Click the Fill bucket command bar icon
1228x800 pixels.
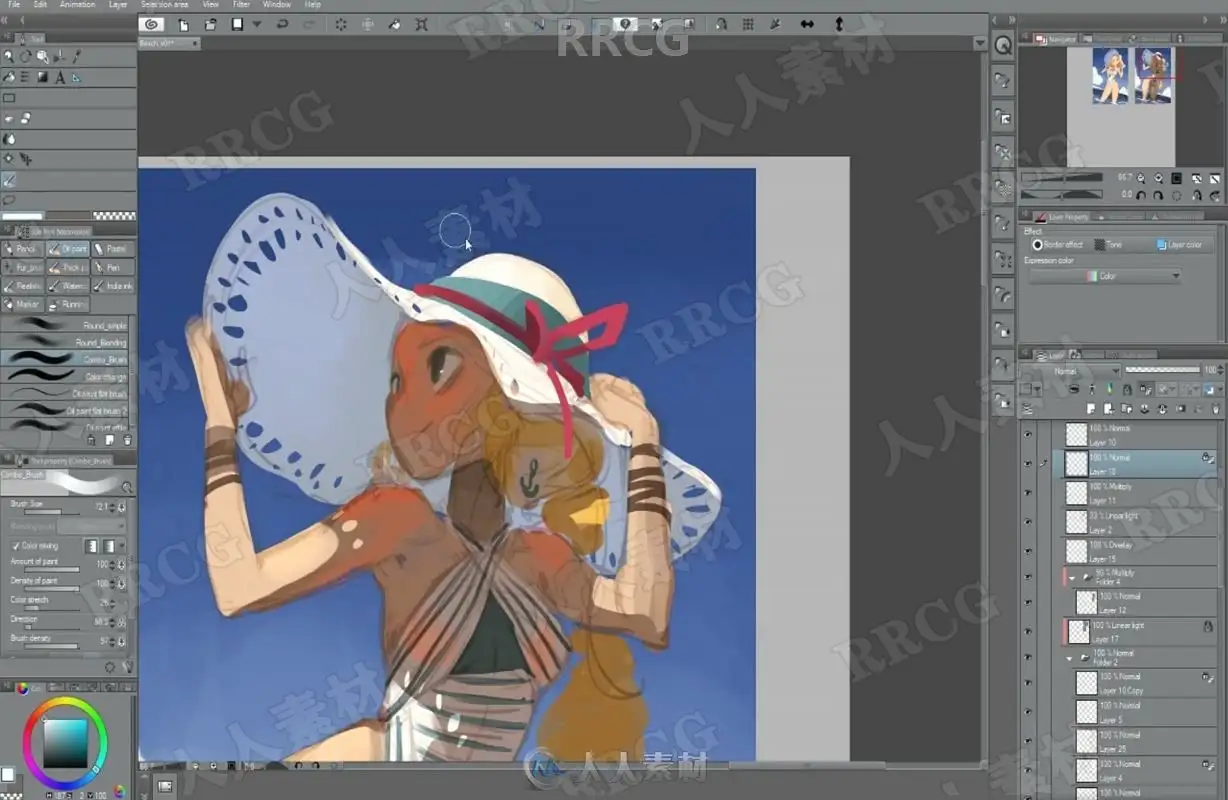[x=394, y=24]
